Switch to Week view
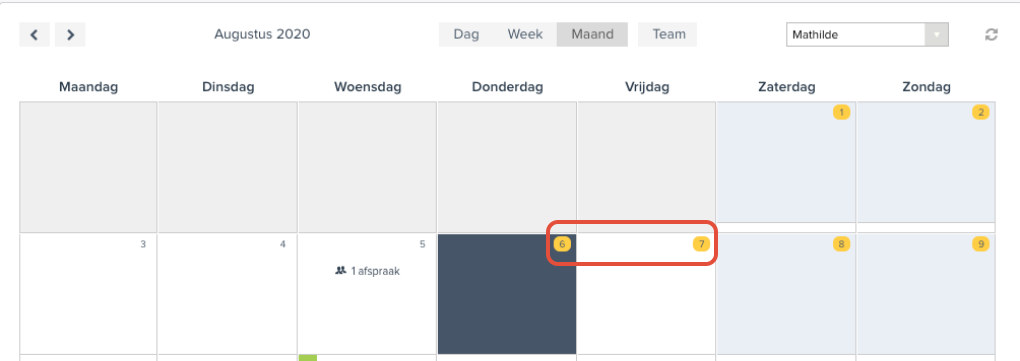Image resolution: width=1020 pixels, height=361 pixels. [x=525, y=34]
